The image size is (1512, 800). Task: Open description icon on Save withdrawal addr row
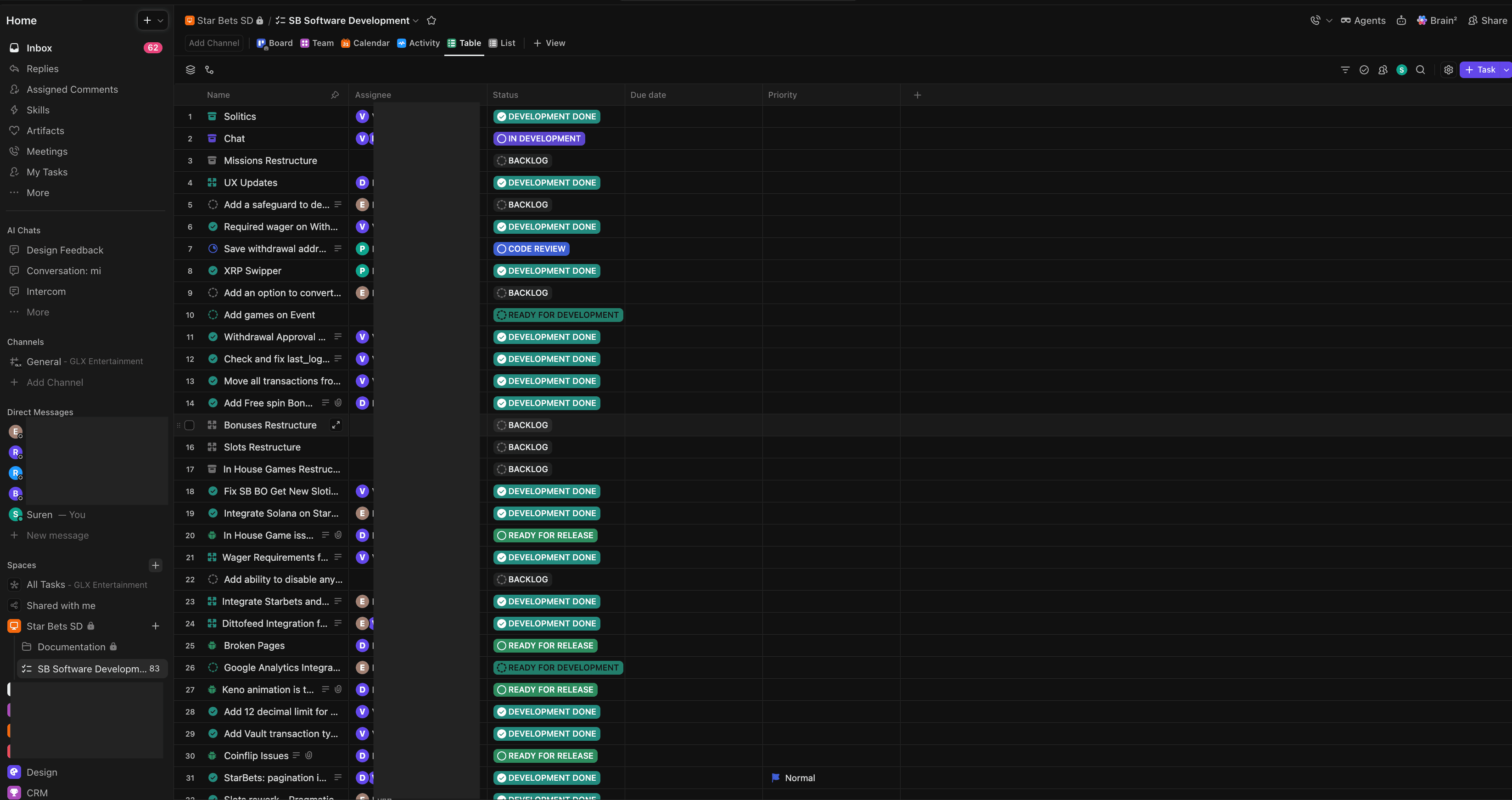tap(338, 248)
